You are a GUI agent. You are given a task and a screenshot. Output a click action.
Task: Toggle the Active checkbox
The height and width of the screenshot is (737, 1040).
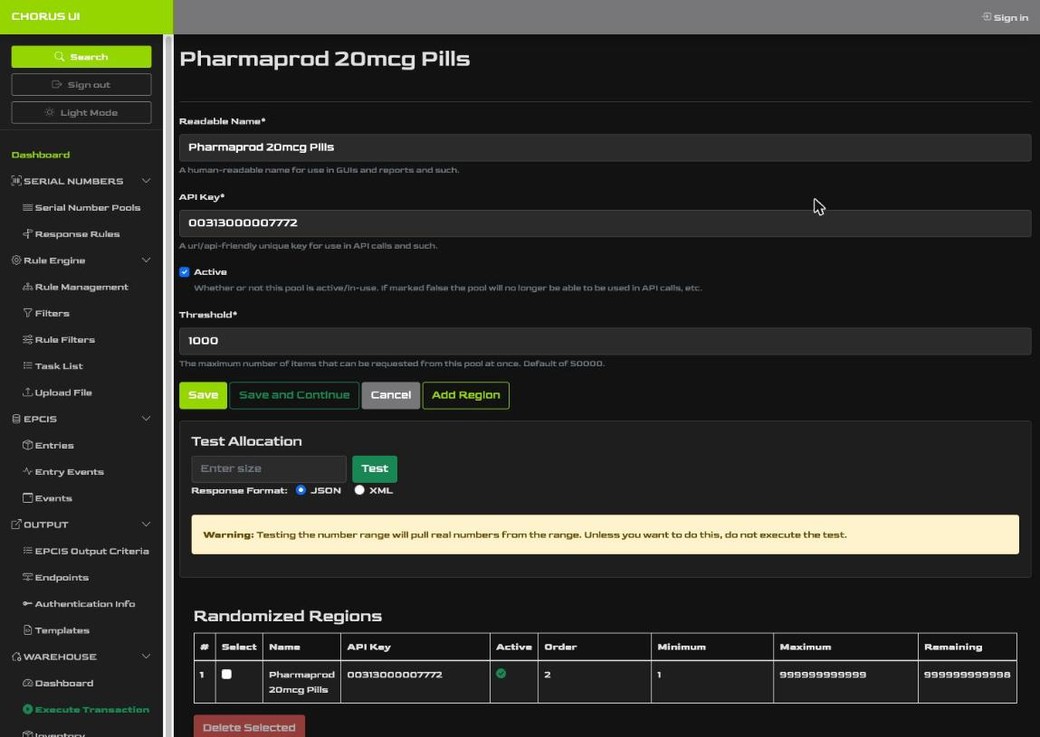coord(184,272)
